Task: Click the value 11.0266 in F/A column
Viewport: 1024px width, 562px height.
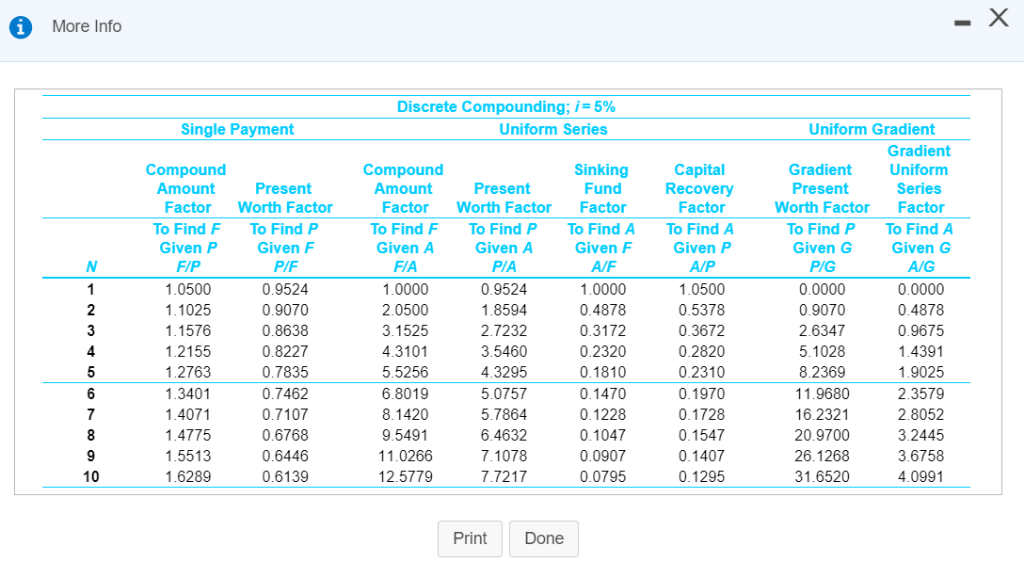Action: pos(405,456)
